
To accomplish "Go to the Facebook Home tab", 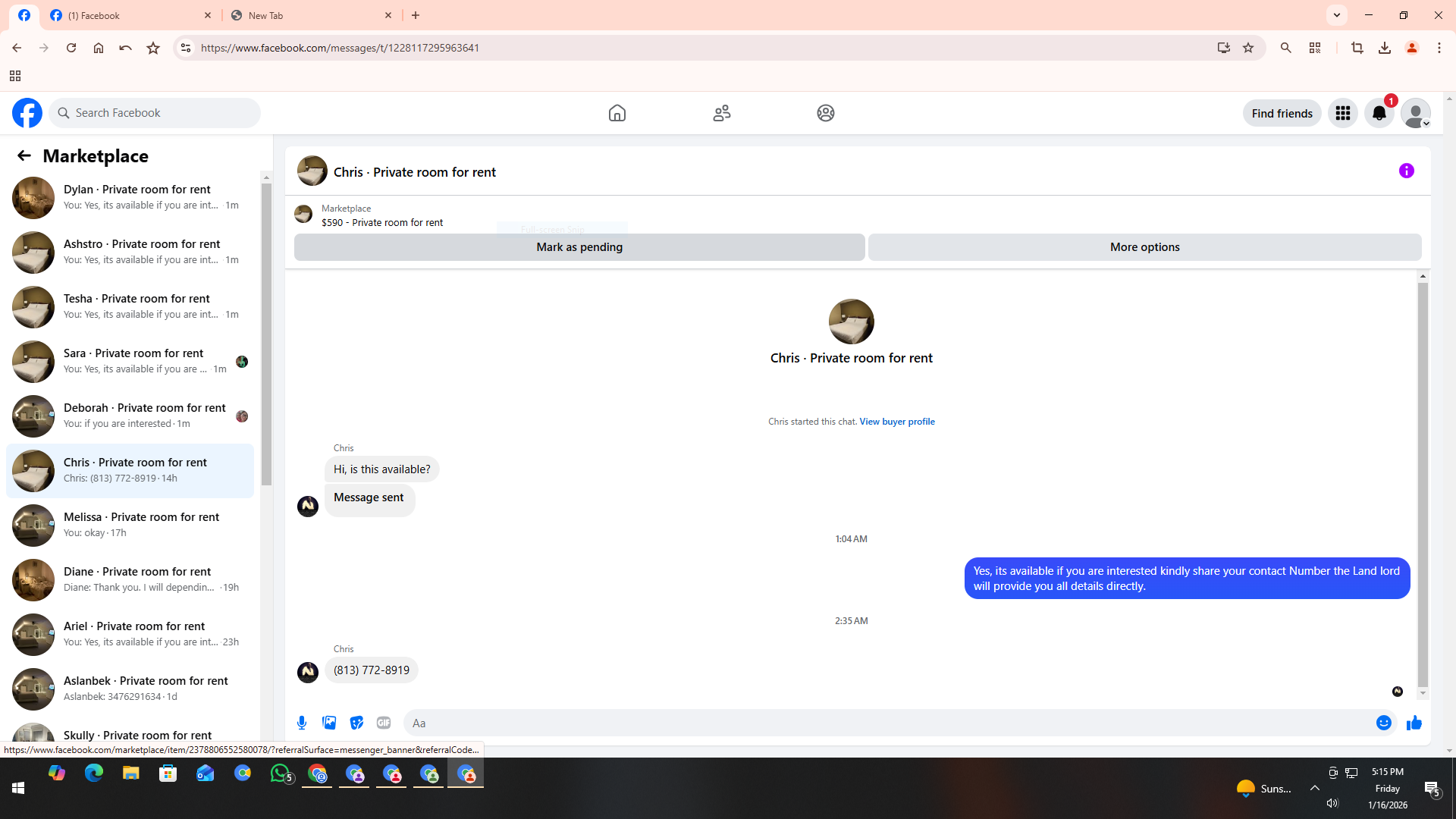I will (617, 113).
